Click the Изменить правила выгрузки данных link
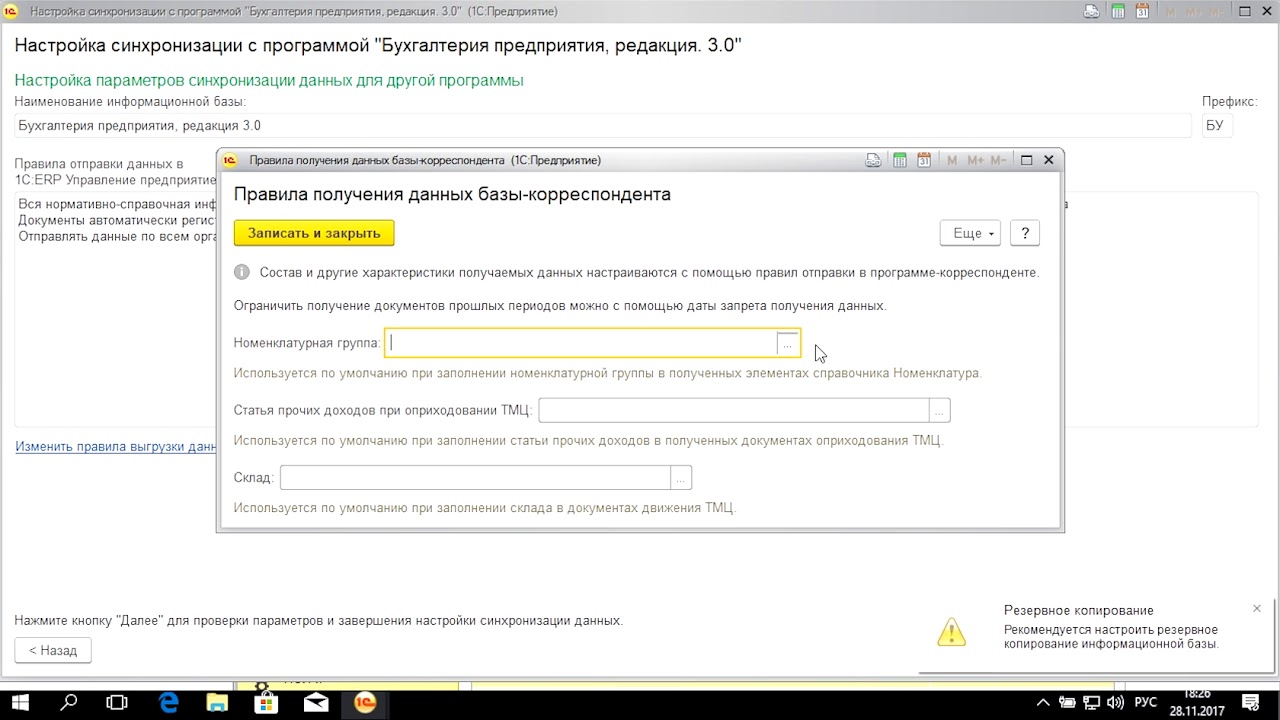This screenshot has height=720, width=1280. [x=116, y=446]
